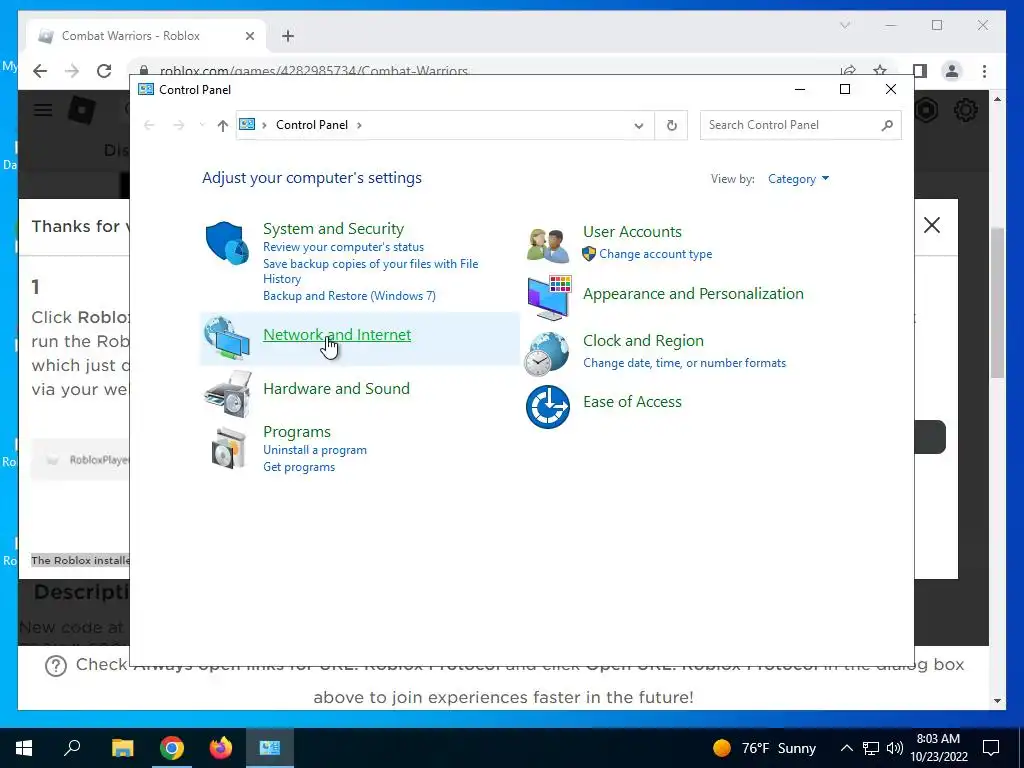This screenshot has width=1024, height=768.
Task: Click the Get programs link
Action: [x=299, y=467]
